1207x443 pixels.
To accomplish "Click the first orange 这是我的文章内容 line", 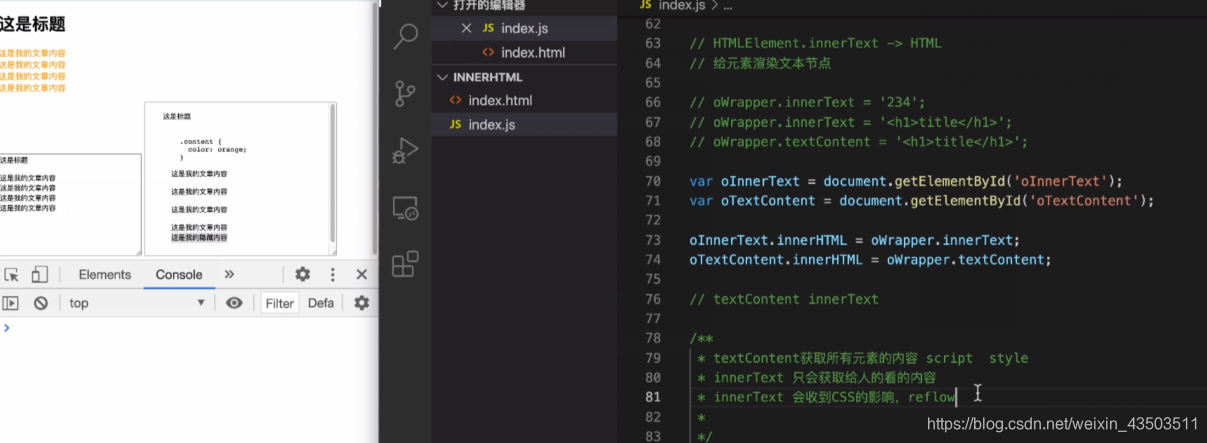I will point(33,53).
